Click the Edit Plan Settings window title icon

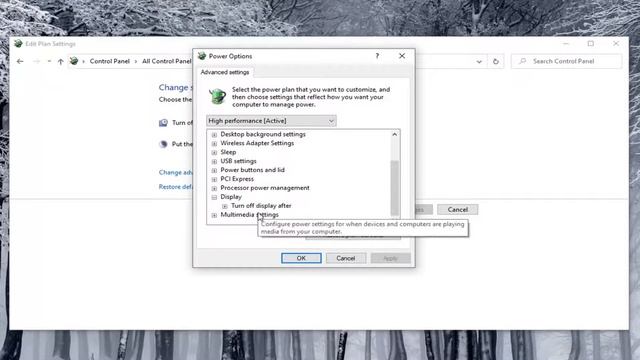point(18,44)
